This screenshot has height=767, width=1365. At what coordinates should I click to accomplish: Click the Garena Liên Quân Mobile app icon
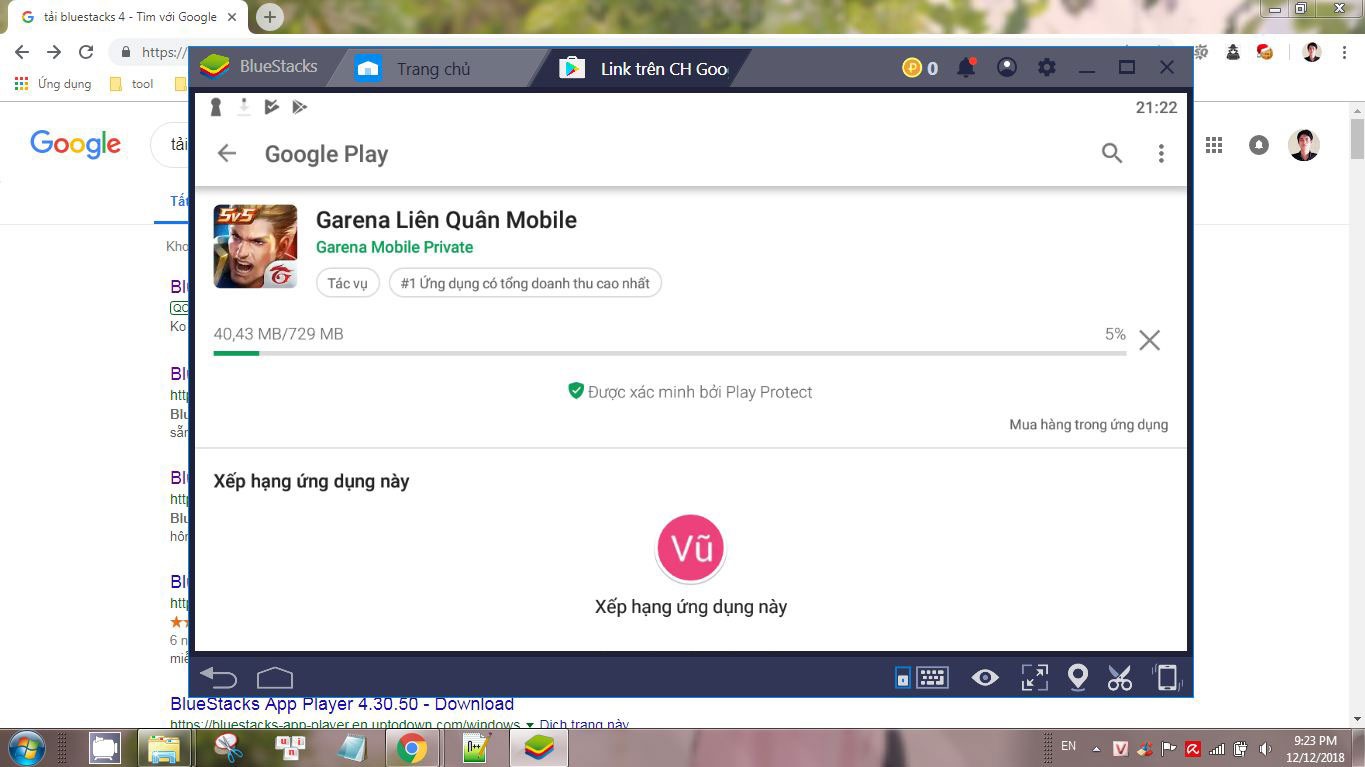(255, 246)
